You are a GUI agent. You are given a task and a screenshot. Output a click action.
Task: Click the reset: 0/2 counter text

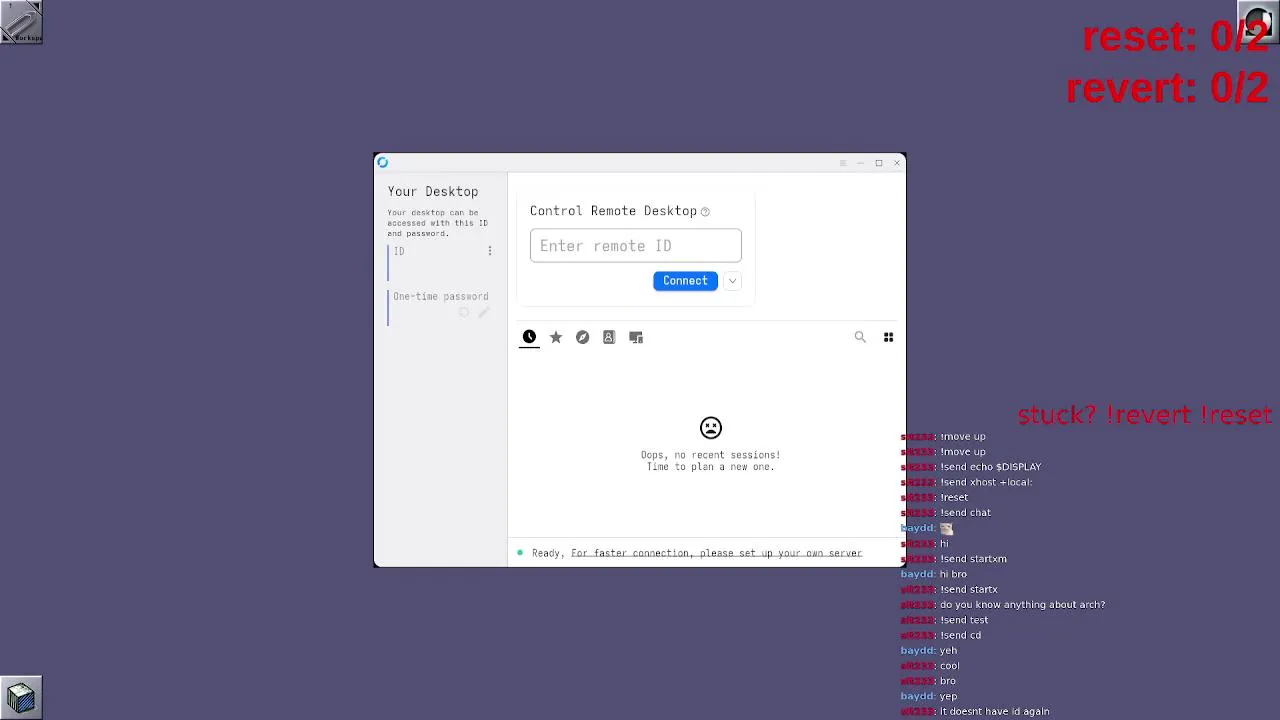pos(1176,37)
